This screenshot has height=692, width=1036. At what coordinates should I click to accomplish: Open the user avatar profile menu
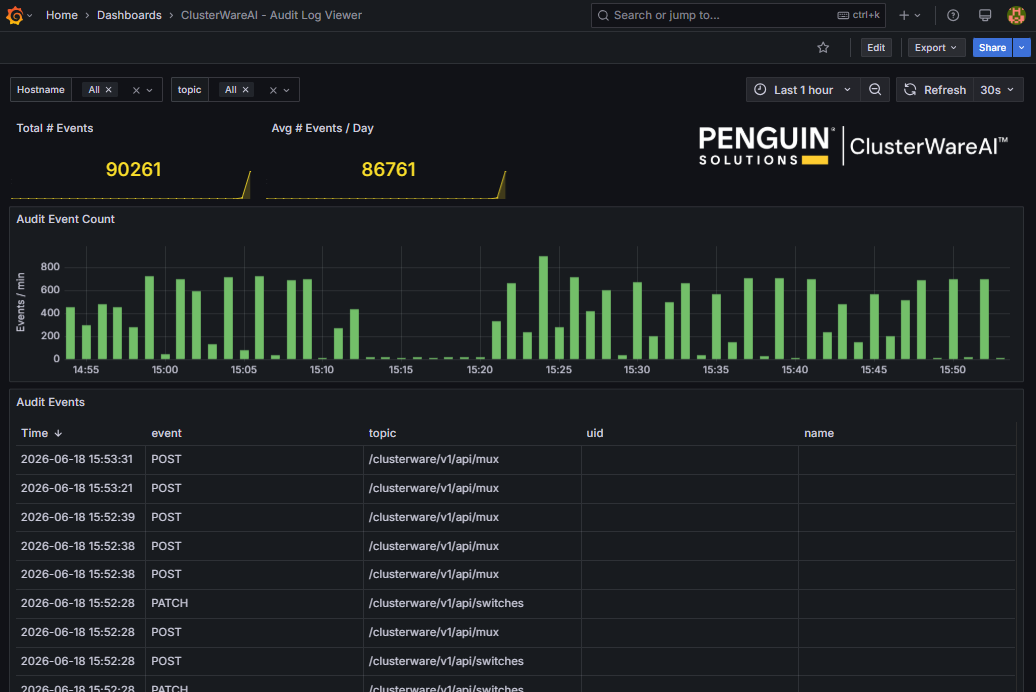point(1016,15)
